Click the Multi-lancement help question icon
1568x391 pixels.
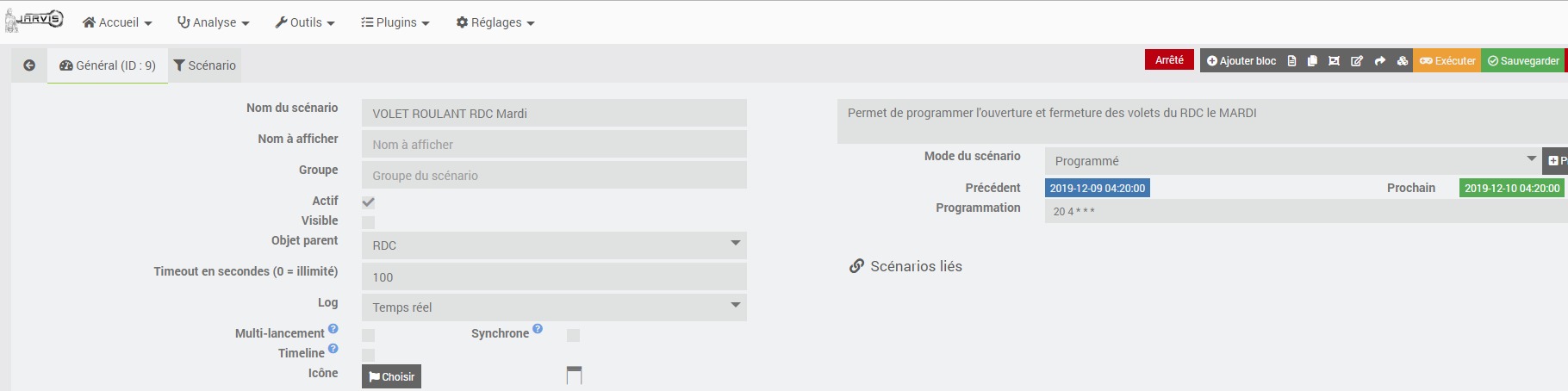click(333, 329)
